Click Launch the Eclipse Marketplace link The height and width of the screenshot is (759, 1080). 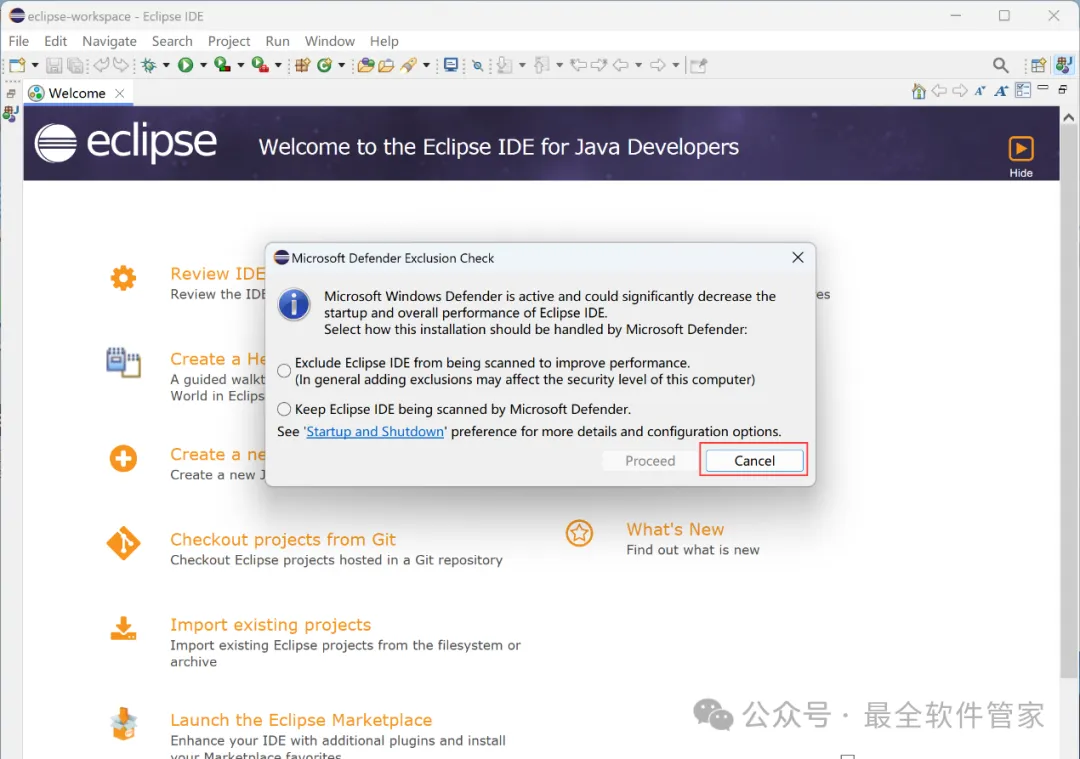(301, 720)
